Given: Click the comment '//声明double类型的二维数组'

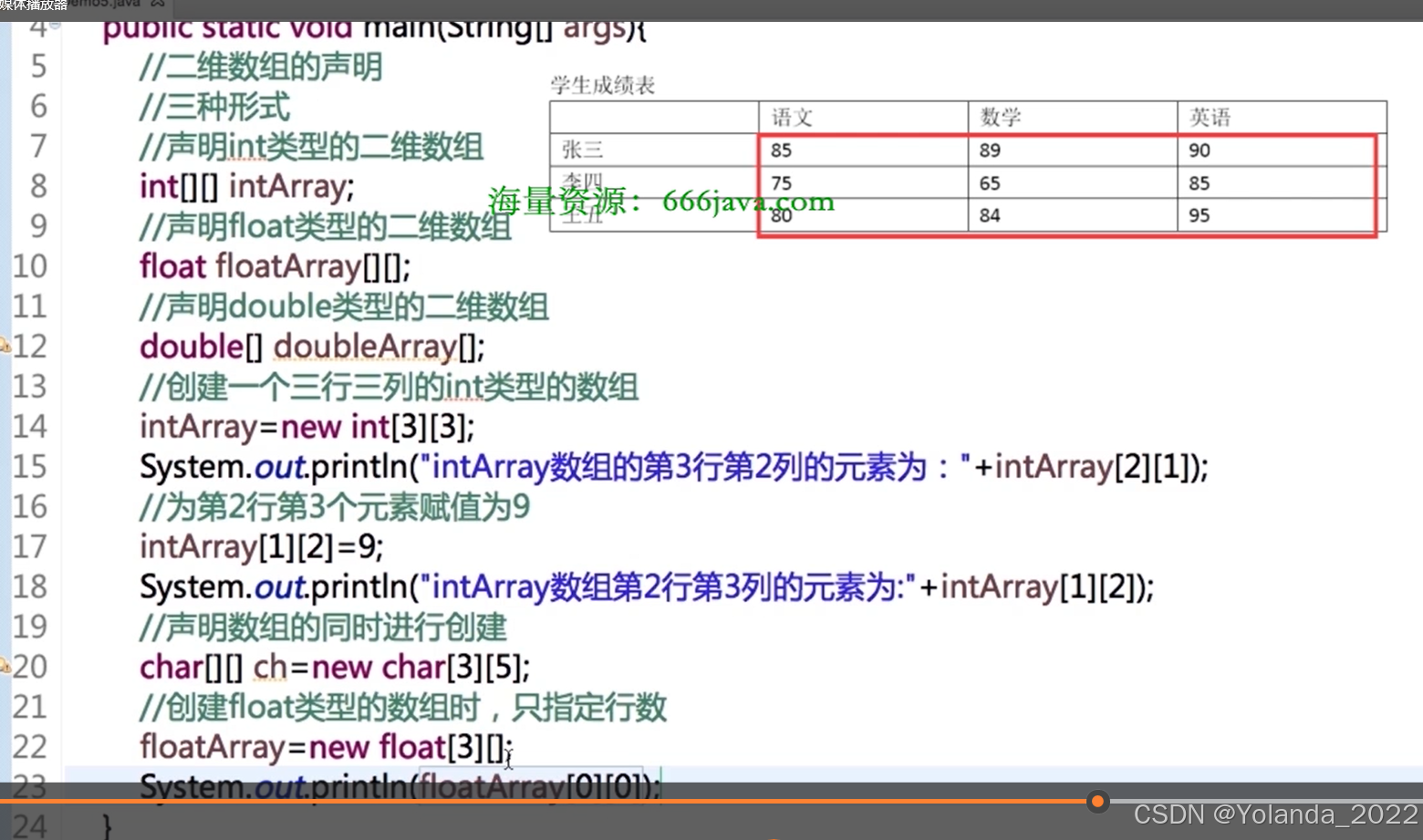Looking at the screenshot, I should pos(344,306).
